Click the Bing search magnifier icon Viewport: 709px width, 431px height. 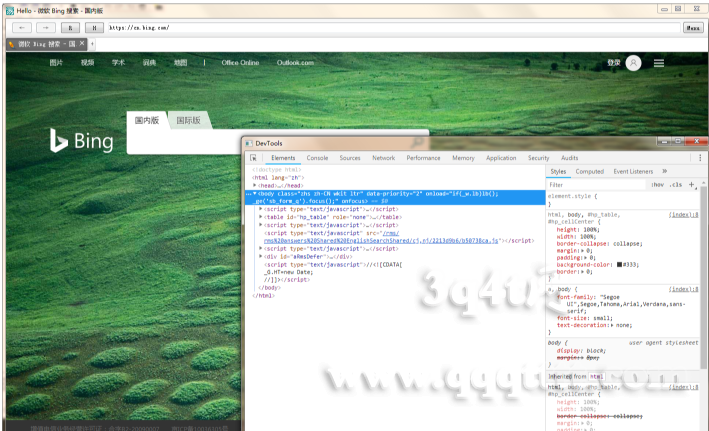click(417, 143)
